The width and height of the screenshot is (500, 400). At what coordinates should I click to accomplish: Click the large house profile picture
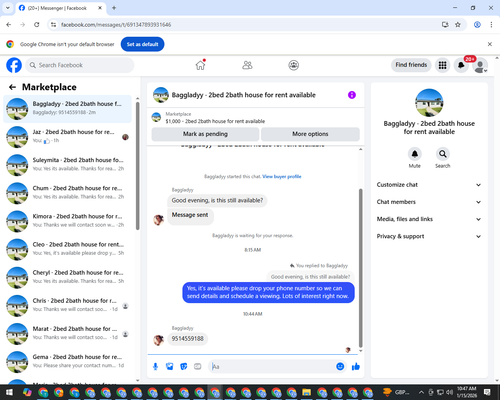coord(429,103)
